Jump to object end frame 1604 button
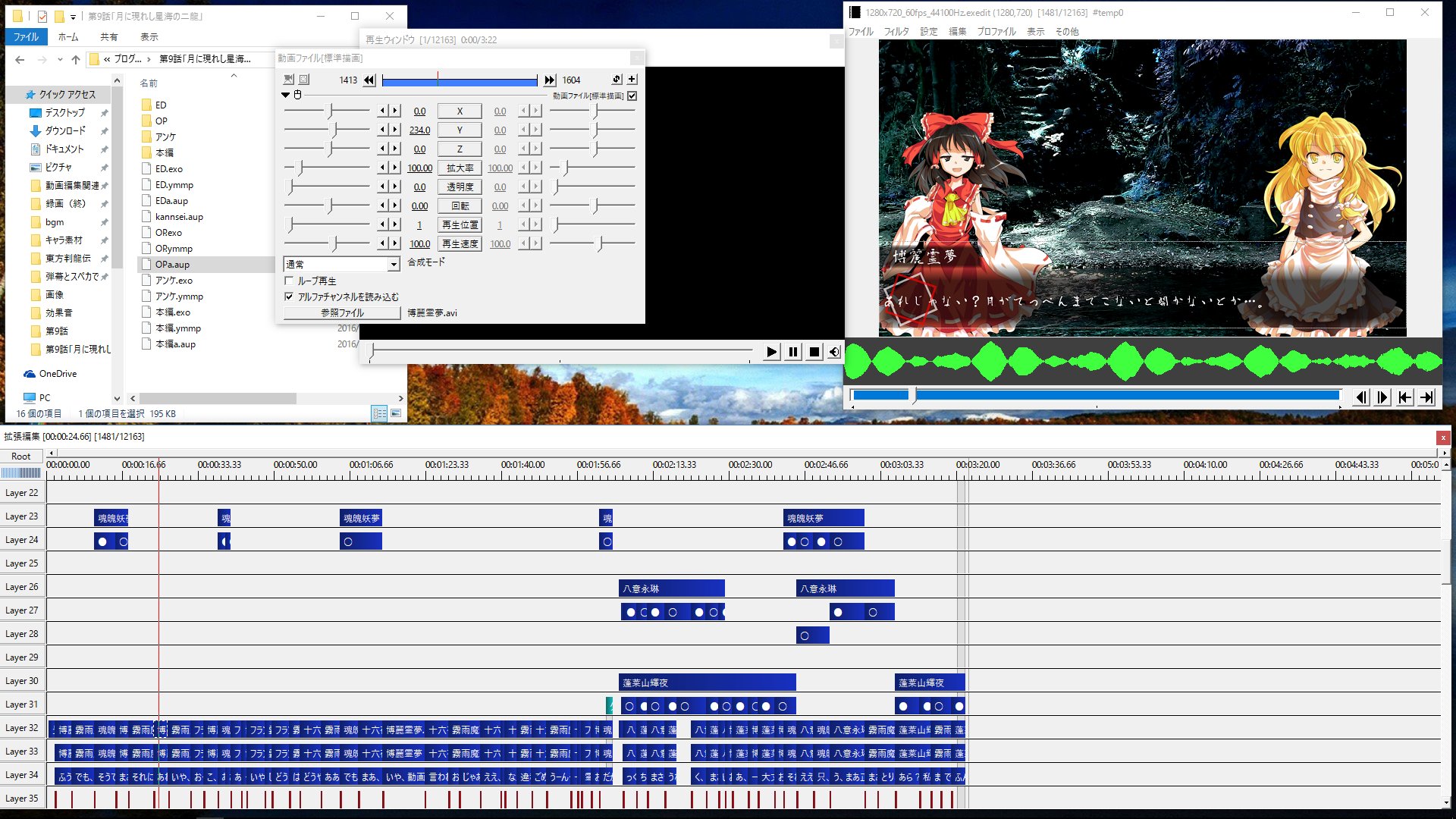This screenshot has height=819, width=1456. click(550, 80)
